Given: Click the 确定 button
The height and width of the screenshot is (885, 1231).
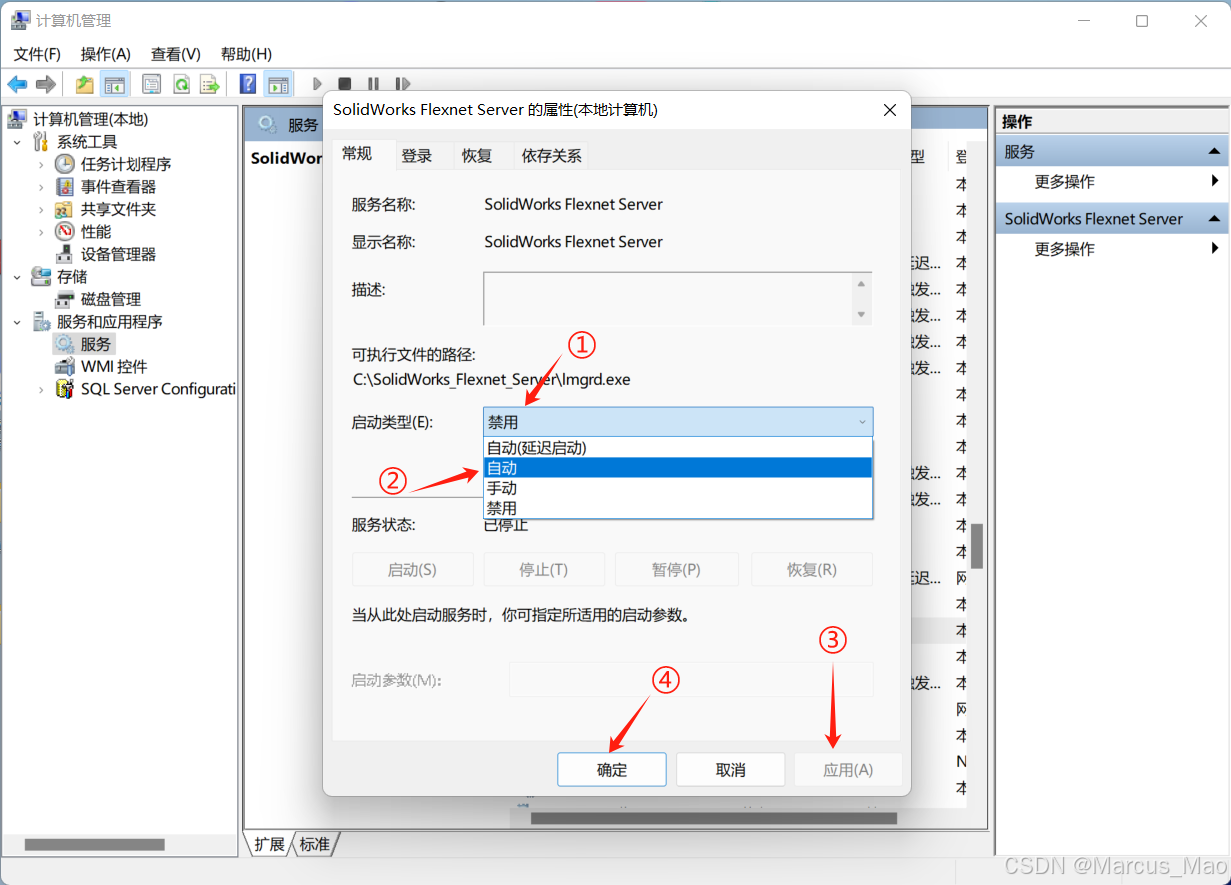Looking at the screenshot, I should tap(612, 770).
